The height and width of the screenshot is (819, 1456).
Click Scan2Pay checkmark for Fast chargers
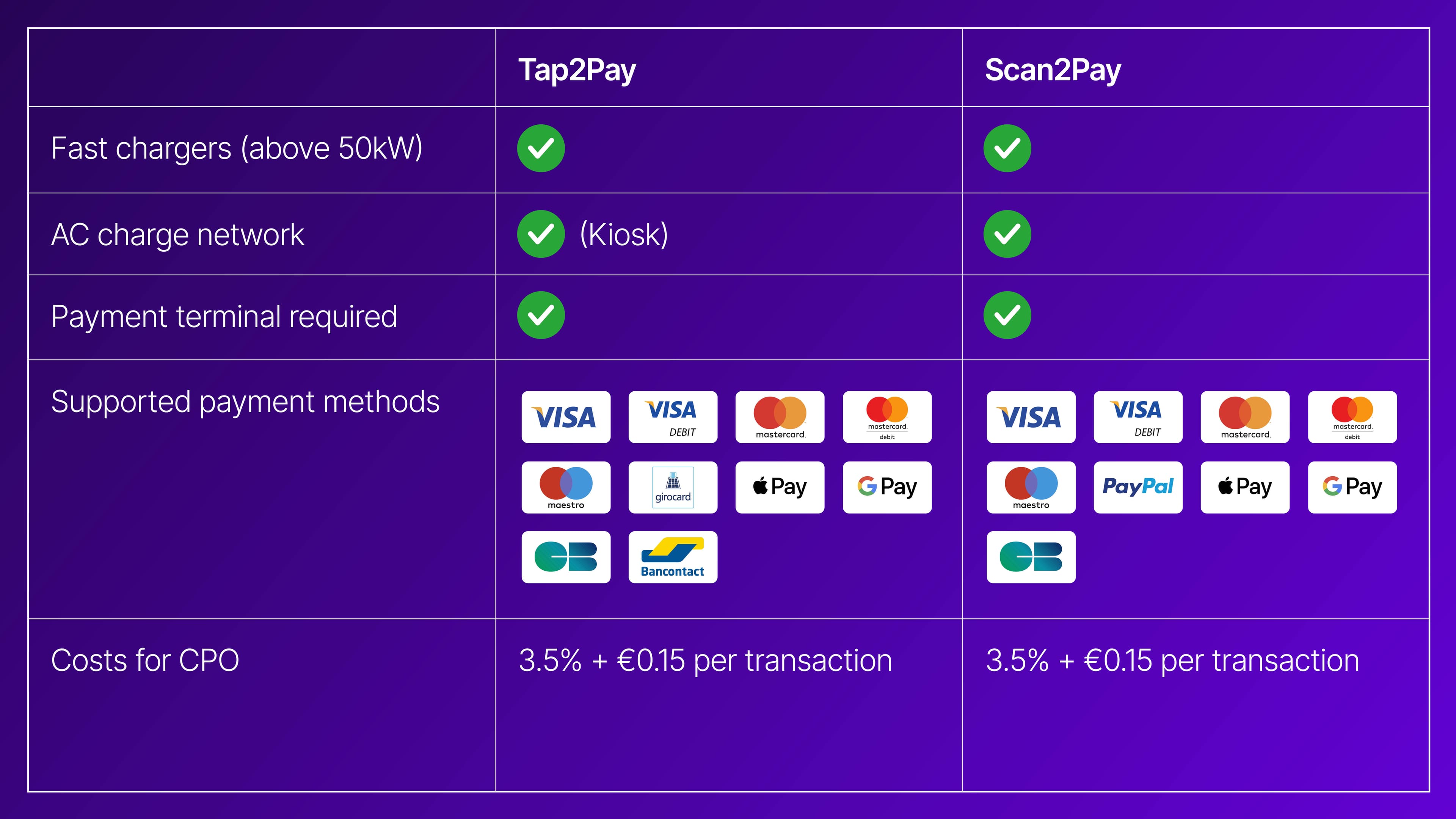[1007, 148]
